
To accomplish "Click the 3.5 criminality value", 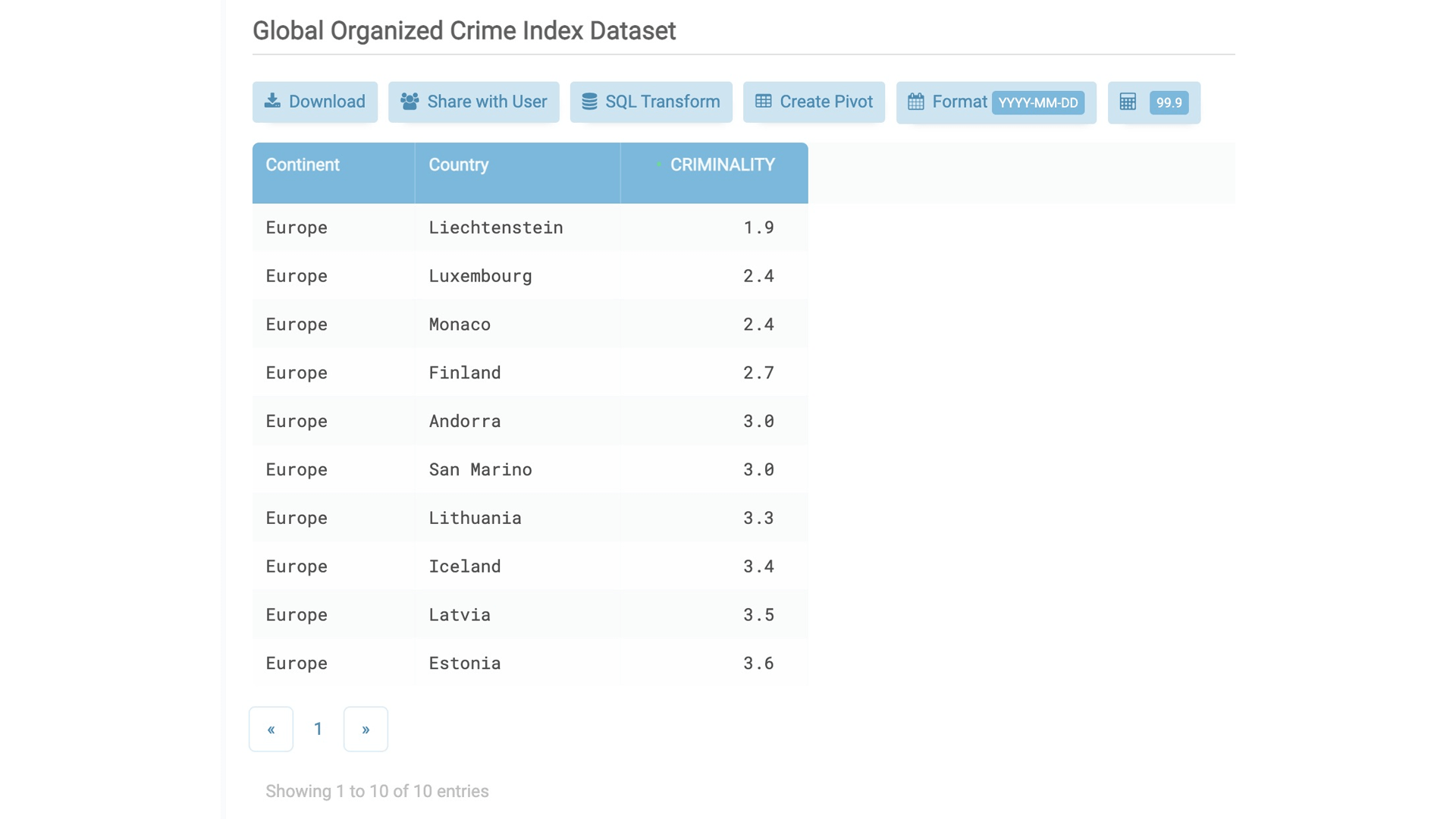I will 758,615.
